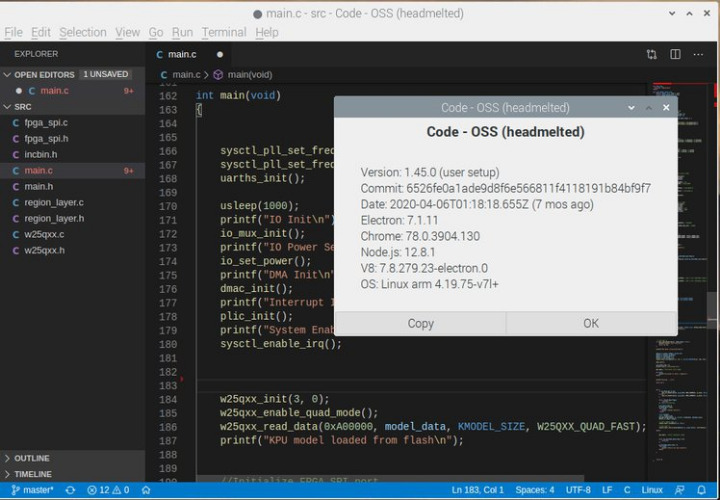
Task: Click the main(void) breadcrumb symbol
Action: (243, 74)
